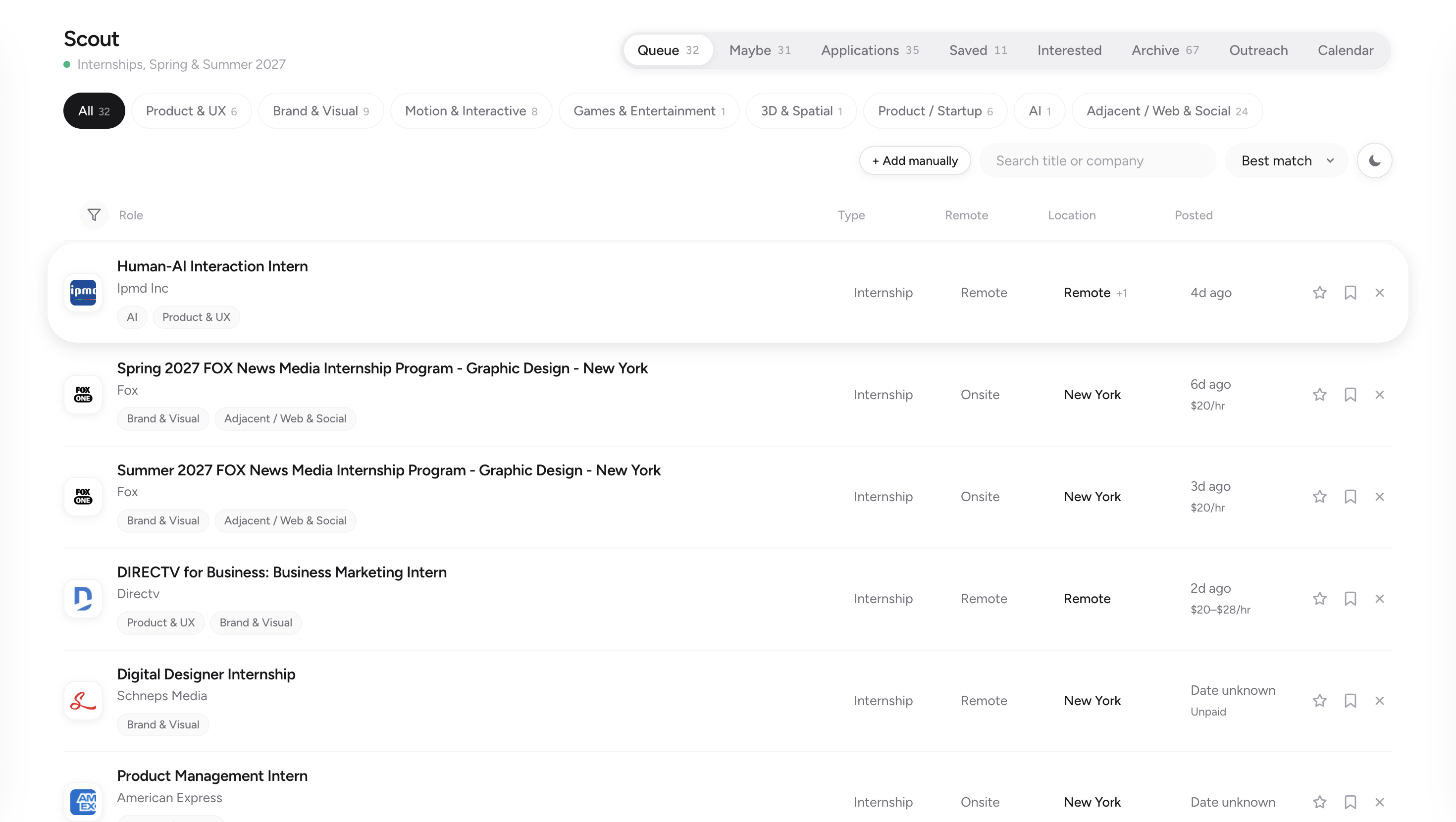Open DIRECTV for Business Marketing Intern role
1456x822 pixels.
tap(281, 572)
